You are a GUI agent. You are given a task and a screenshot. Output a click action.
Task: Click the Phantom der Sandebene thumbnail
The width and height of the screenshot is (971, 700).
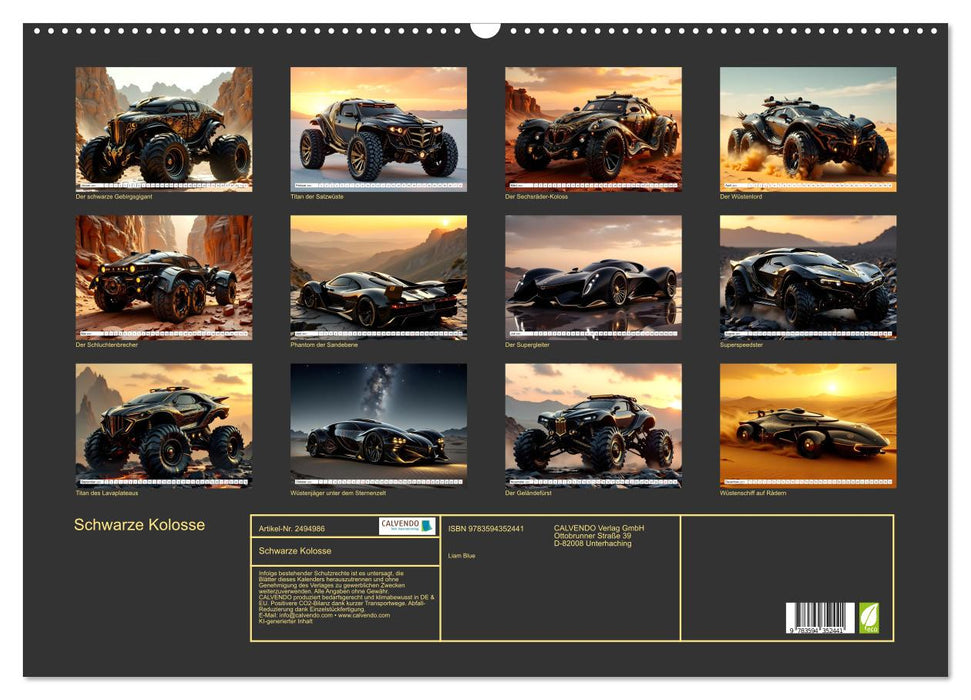(378, 278)
